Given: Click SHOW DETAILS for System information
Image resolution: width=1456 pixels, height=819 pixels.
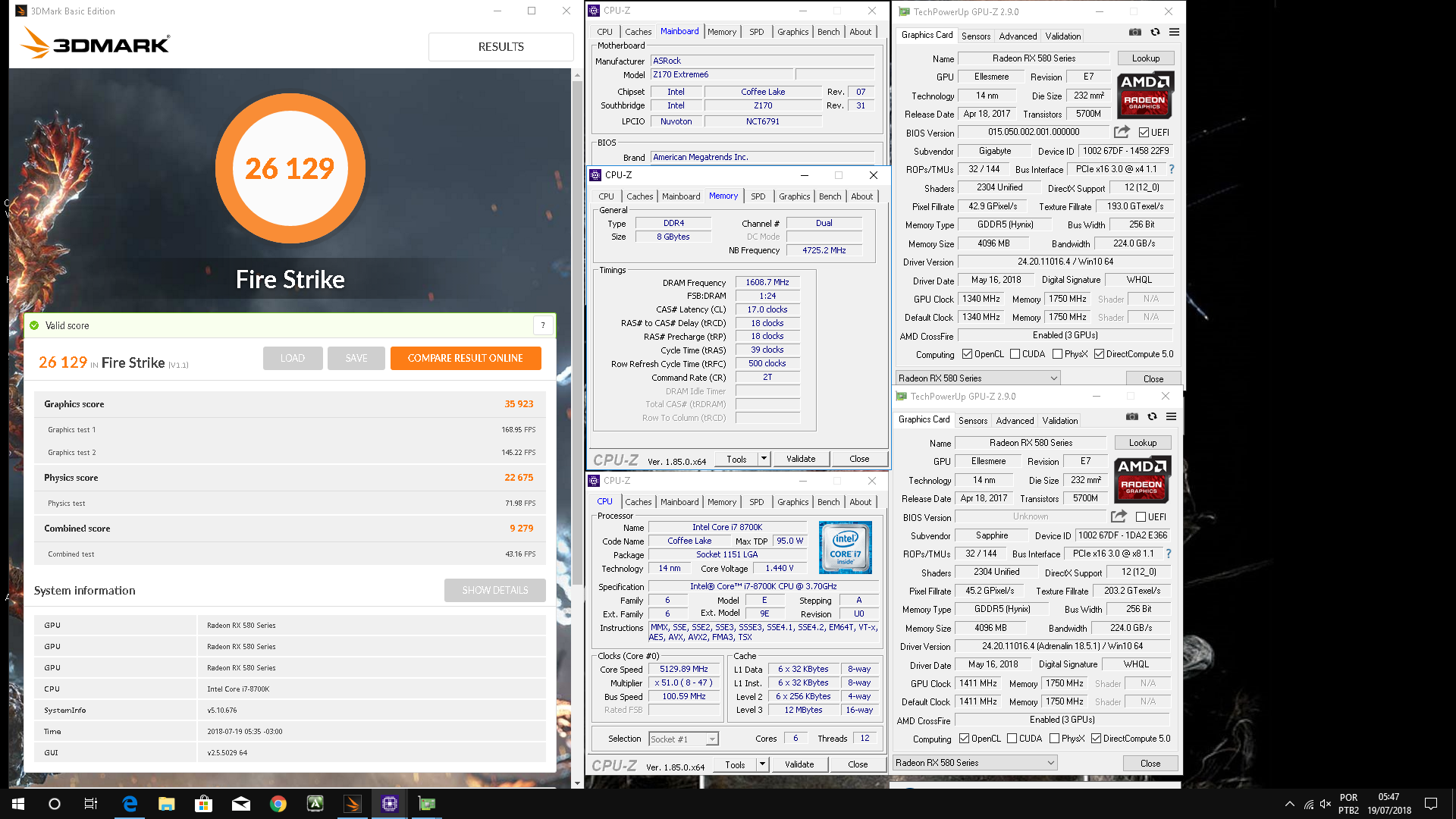Looking at the screenshot, I should tap(495, 590).
